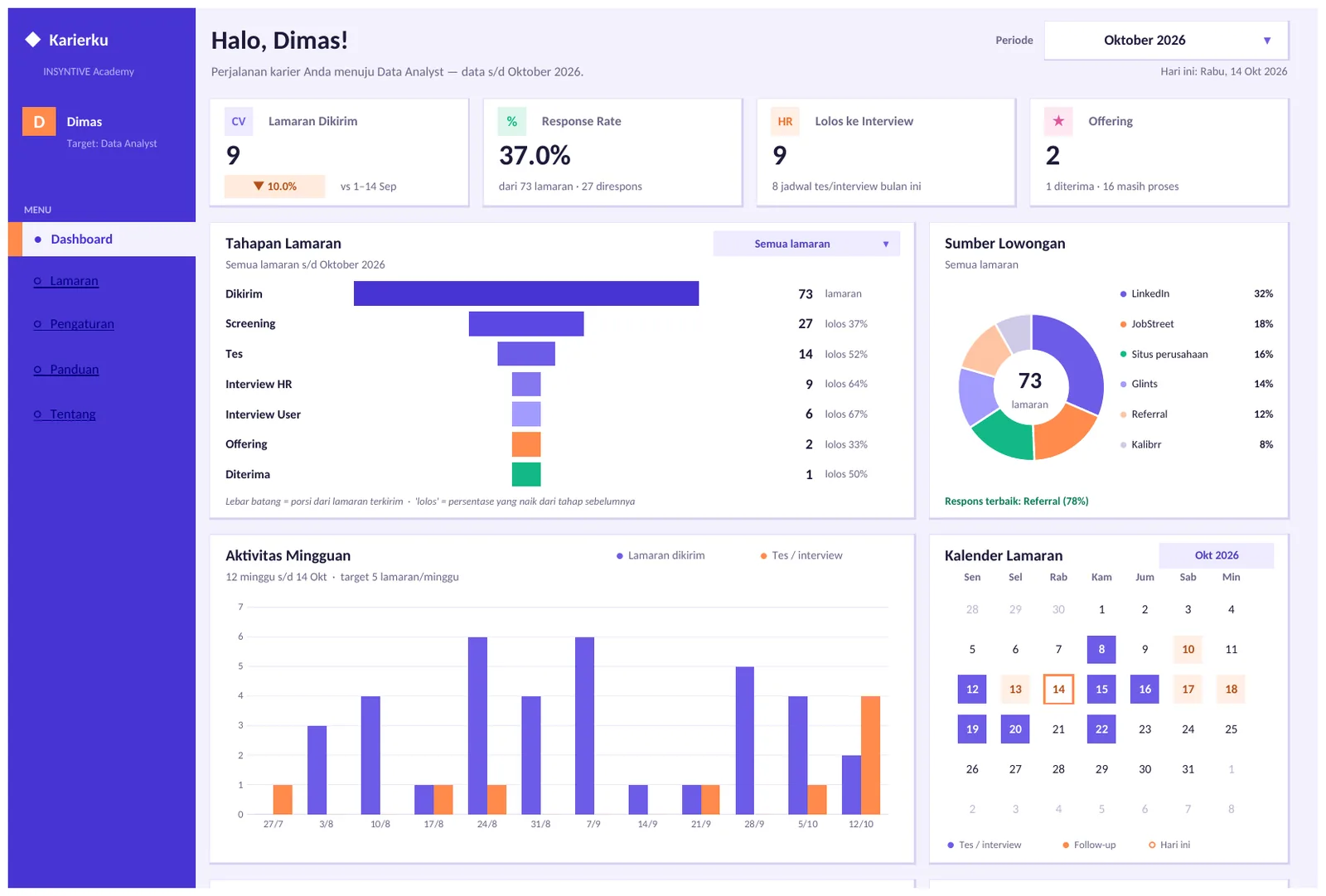1326x896 pixels.
Task: Click the orange D avatar for Dimas
Action: click(x=39, y=122)
